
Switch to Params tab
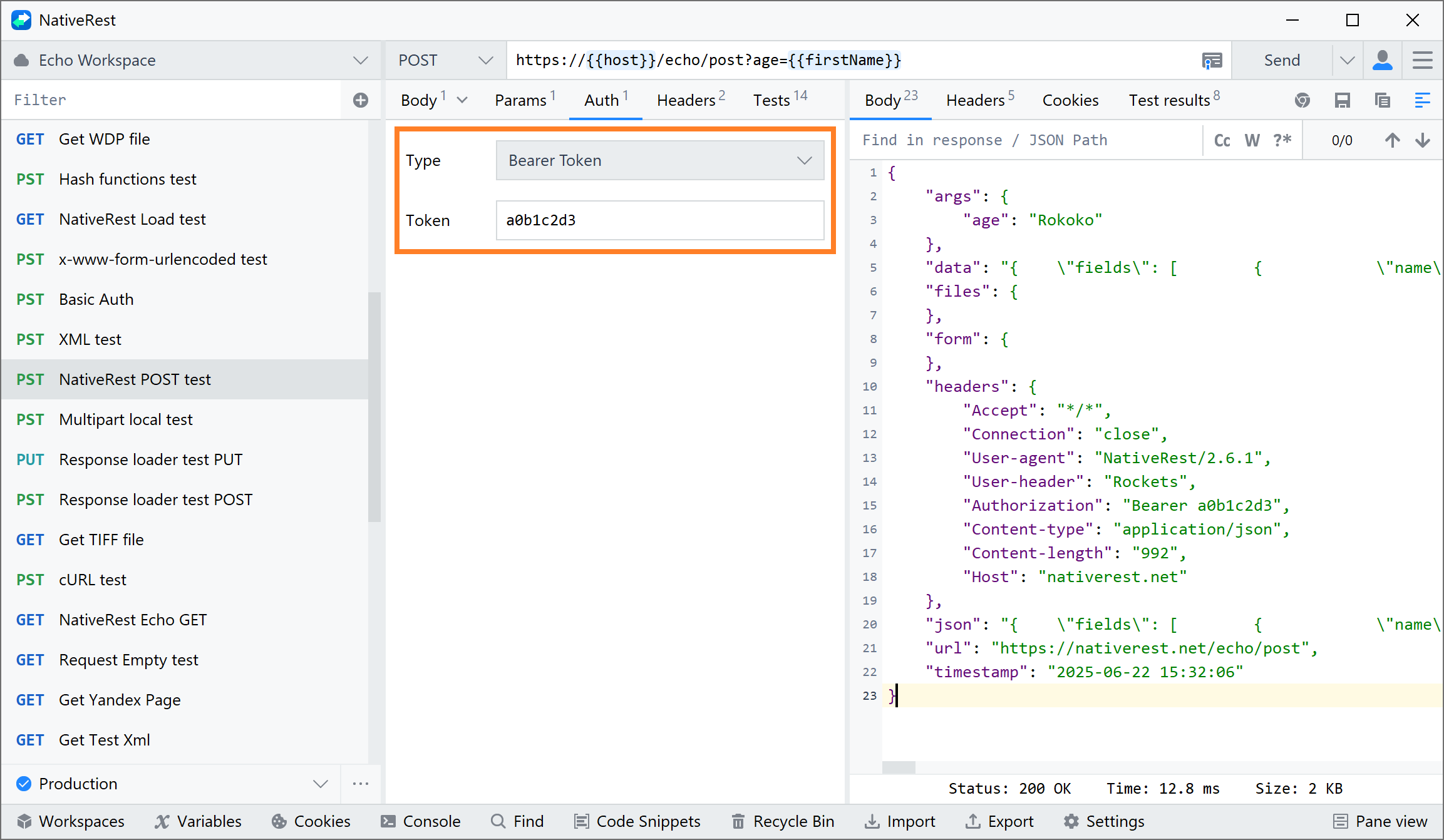pyautogui.click(x=525, y=100)
